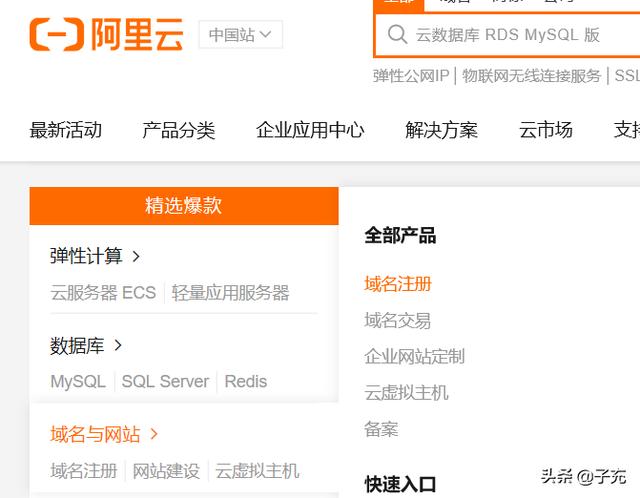Viewport: 640px width, 498px height.
Task: Click the chevron next to 弹性计算
Action: [x=136, y=257]
